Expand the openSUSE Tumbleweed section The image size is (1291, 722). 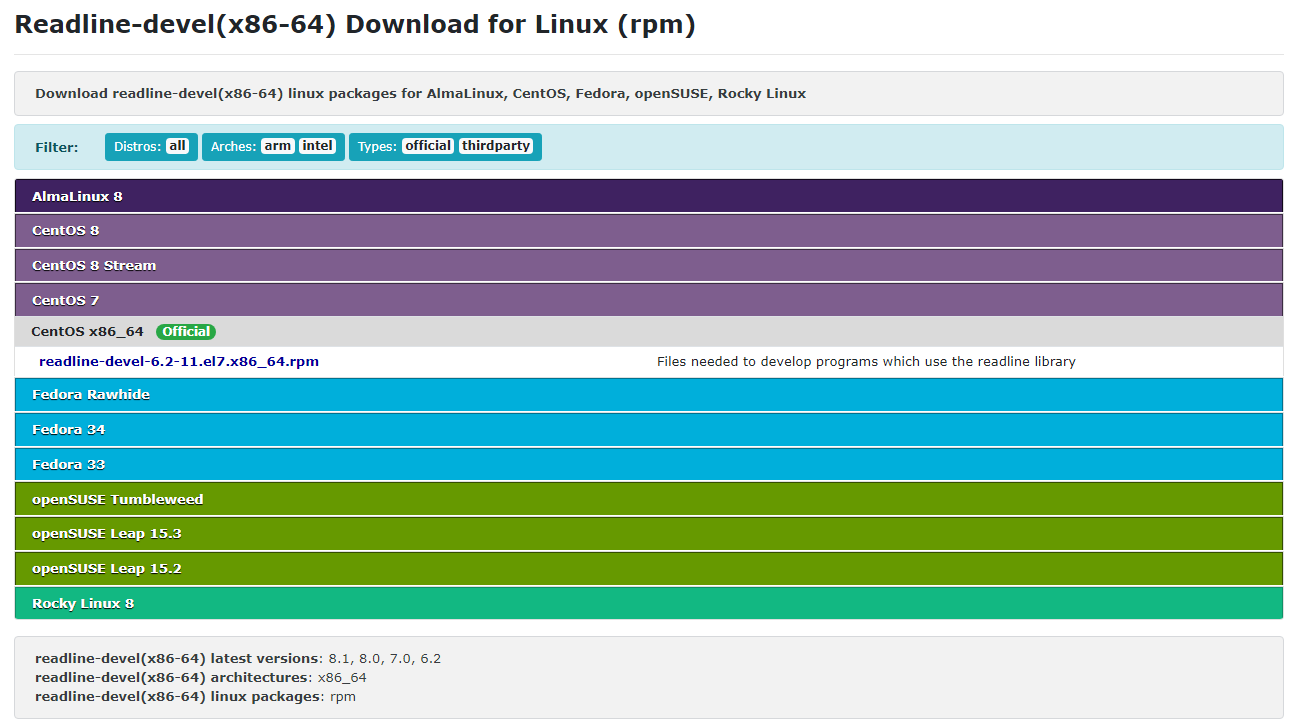pos(118,500)
